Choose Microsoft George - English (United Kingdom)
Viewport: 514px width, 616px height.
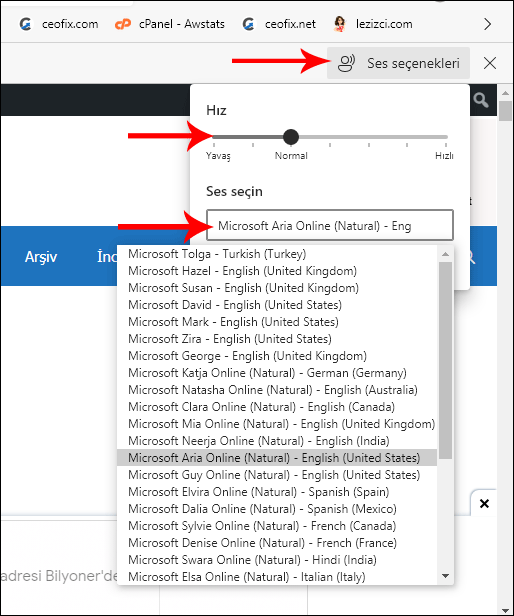[277, 356]
